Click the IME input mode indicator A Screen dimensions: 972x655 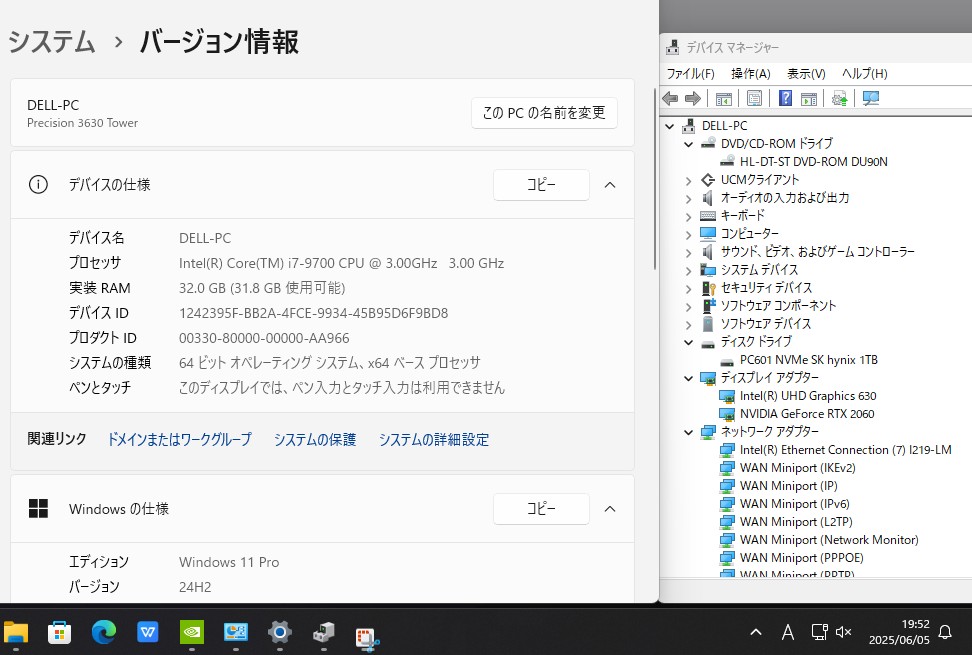pos(788,632)
